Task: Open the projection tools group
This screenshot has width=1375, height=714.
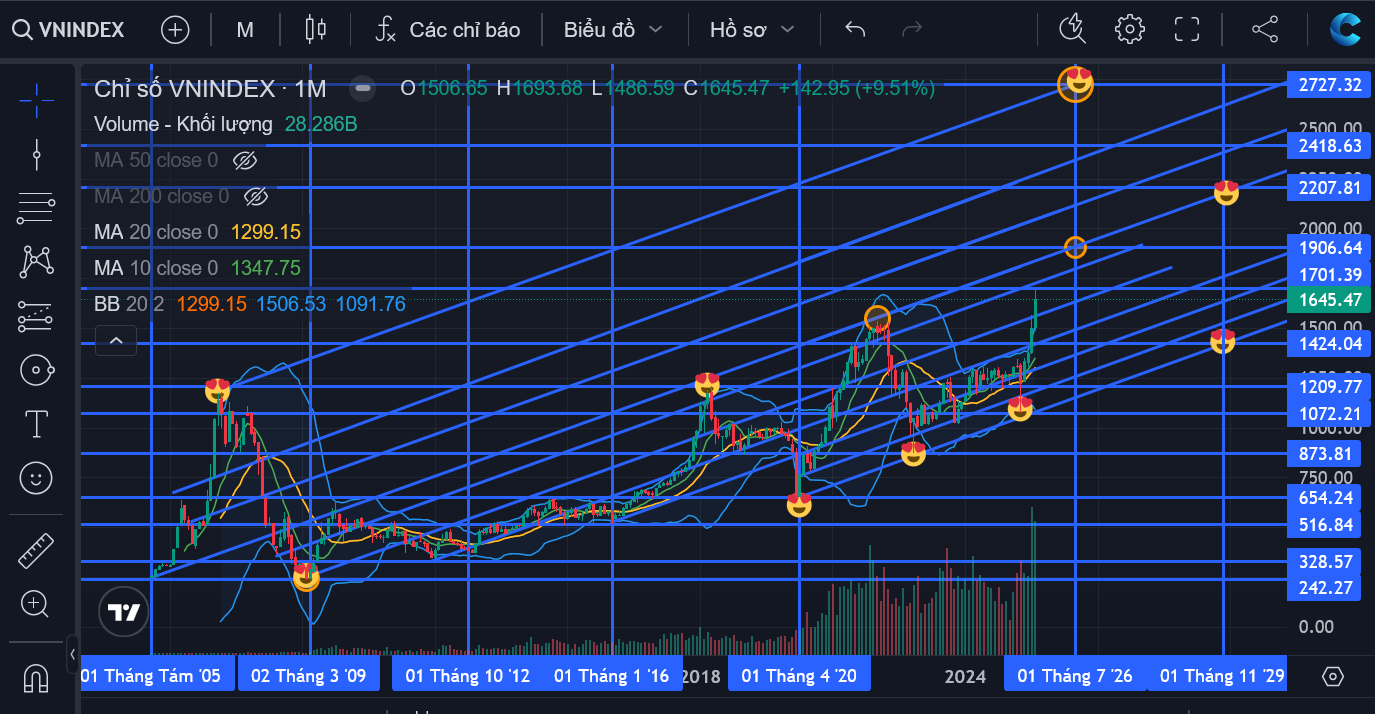Action: point(36,316)
